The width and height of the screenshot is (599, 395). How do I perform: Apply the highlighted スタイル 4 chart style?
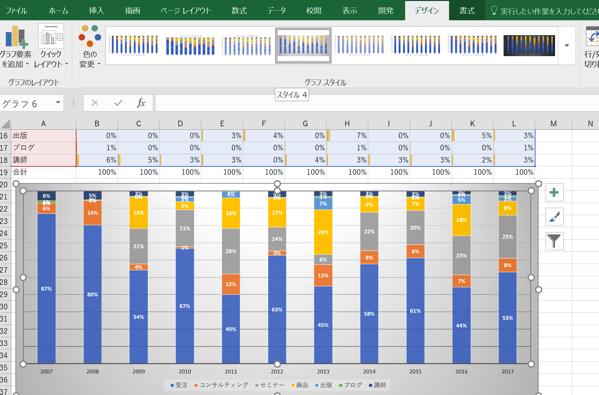(303, 45)
